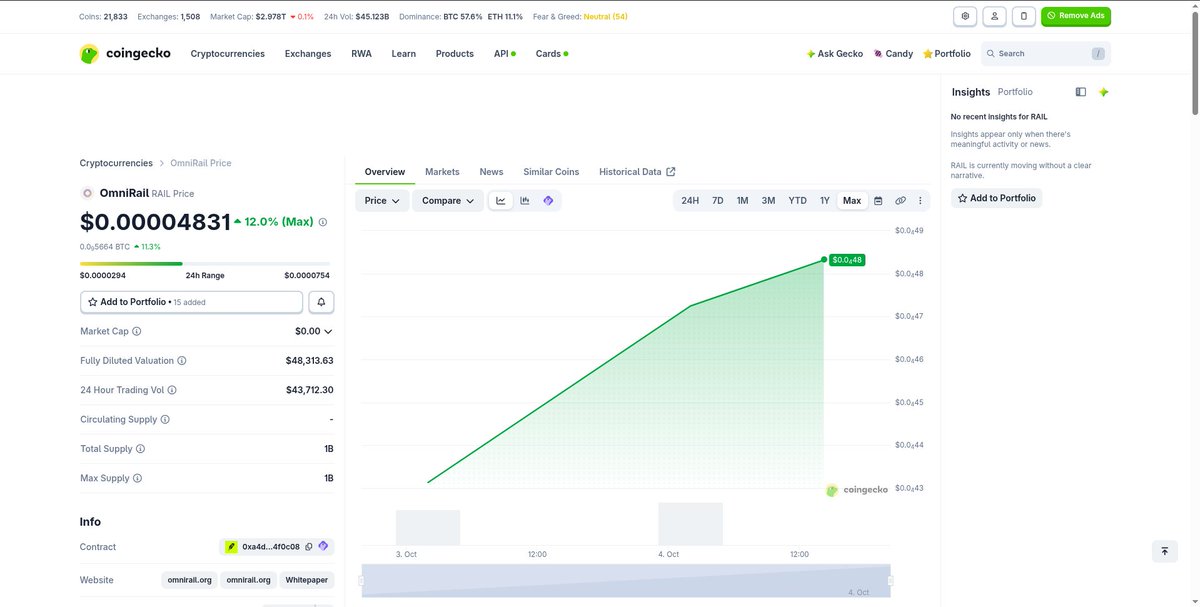Switch to the Similar Coins tab

tap(551, 172)
